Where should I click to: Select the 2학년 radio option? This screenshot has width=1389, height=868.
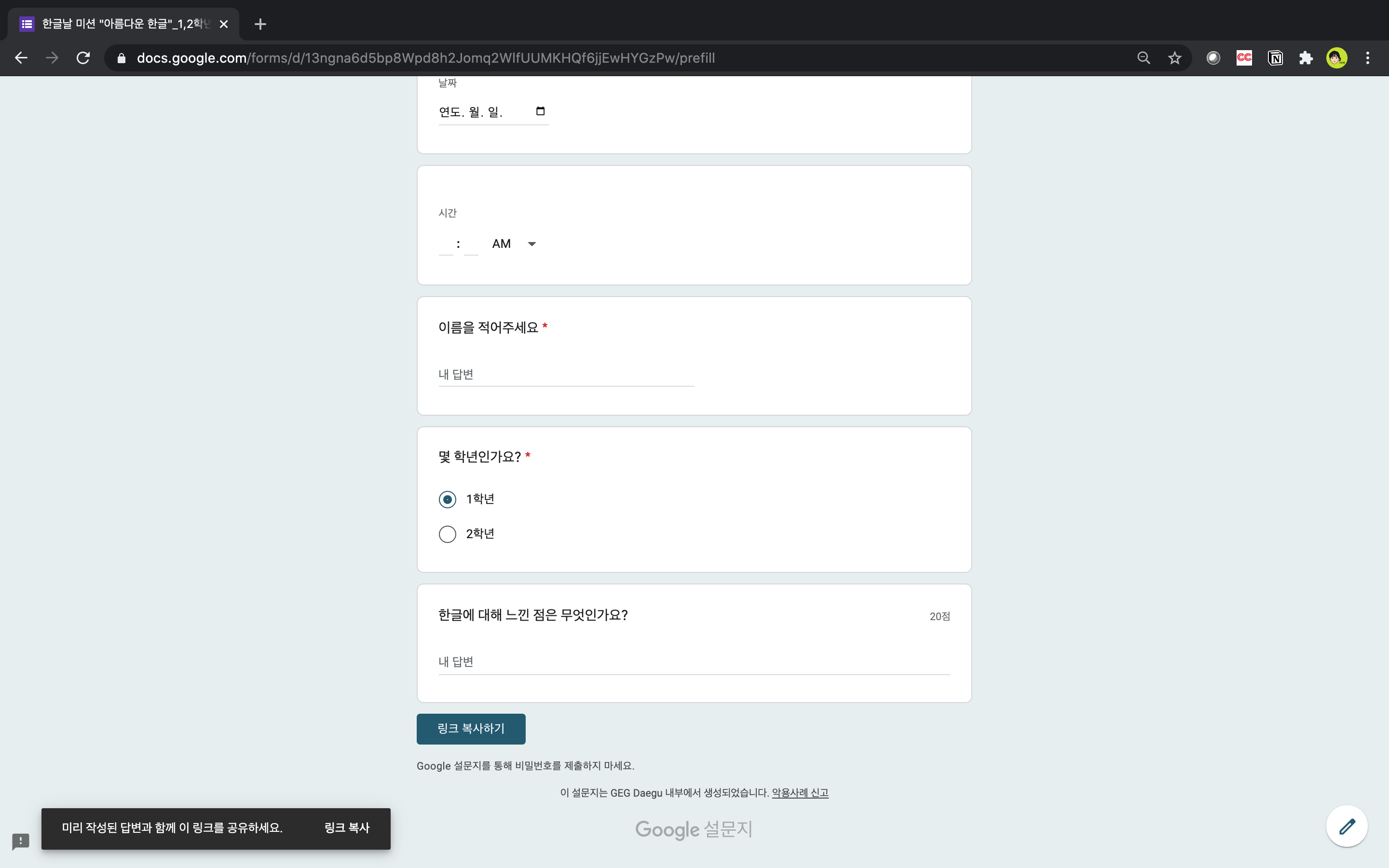pos(447,534)
